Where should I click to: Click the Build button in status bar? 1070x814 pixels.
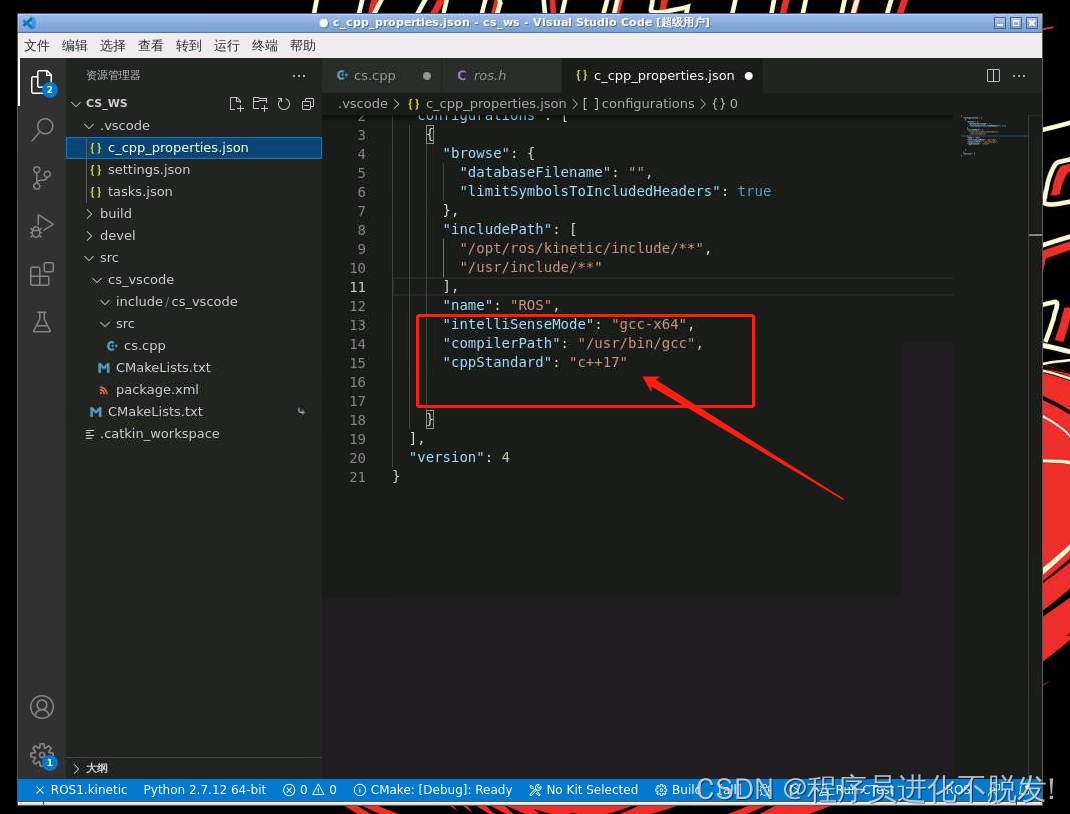click(678, 789)
